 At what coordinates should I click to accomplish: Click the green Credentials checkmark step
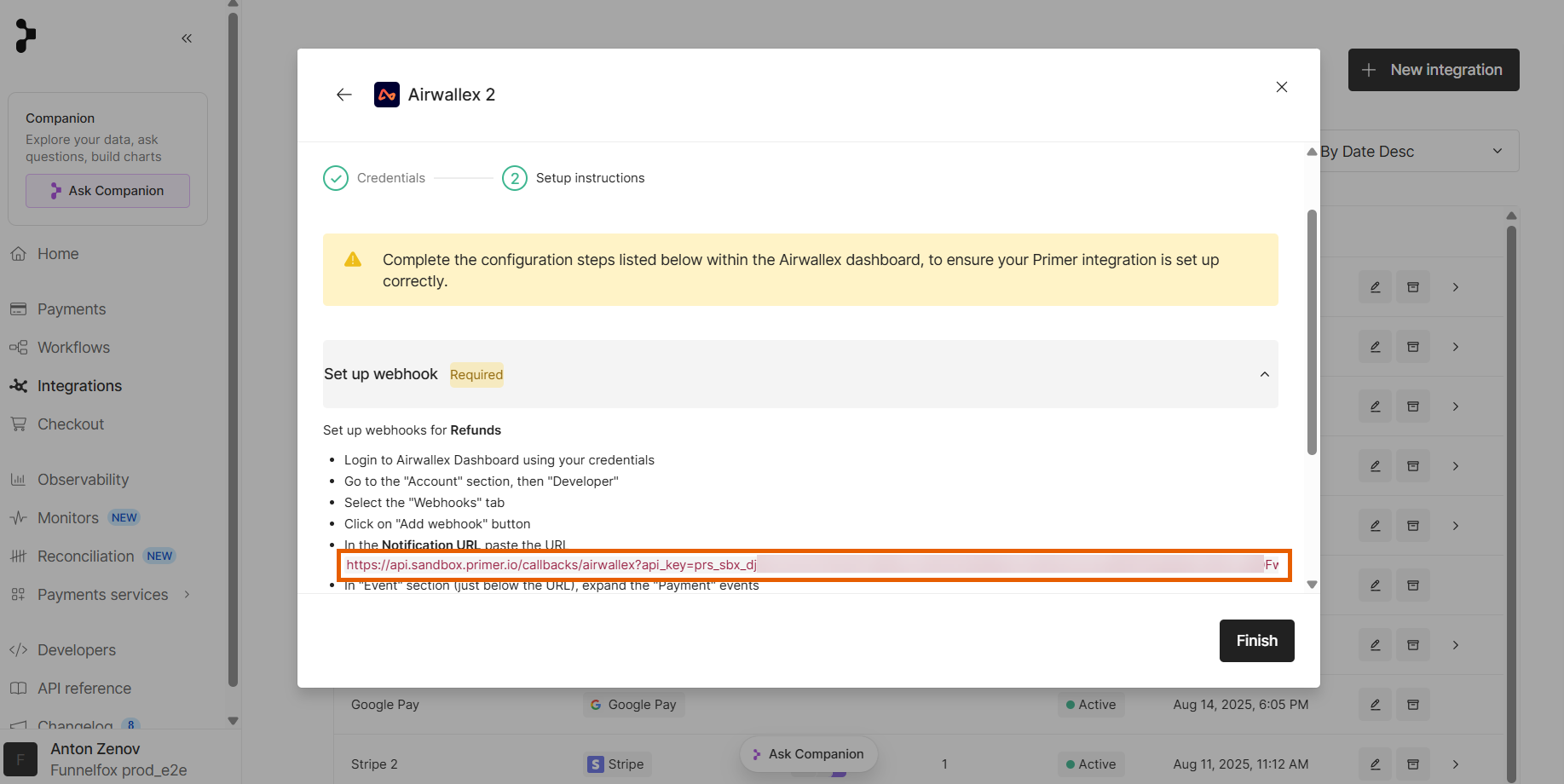tap(336, 178)
